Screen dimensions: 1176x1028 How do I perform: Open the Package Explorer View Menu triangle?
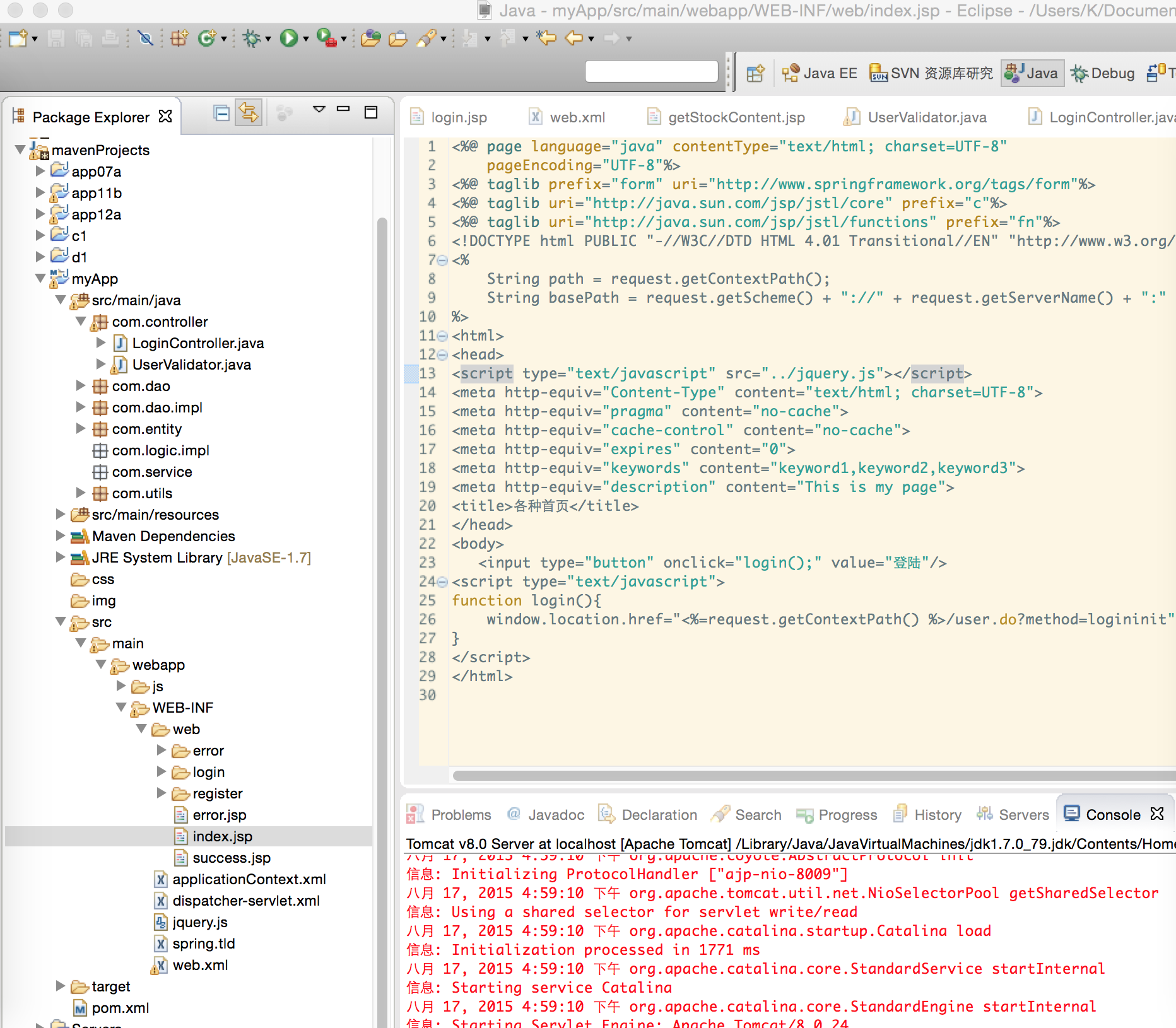pyautogui.click(x=319, y=110)
